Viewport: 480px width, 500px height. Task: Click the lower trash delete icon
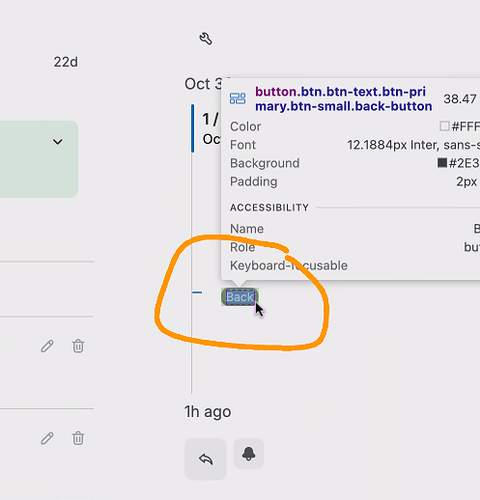click(x=78, y=438)
